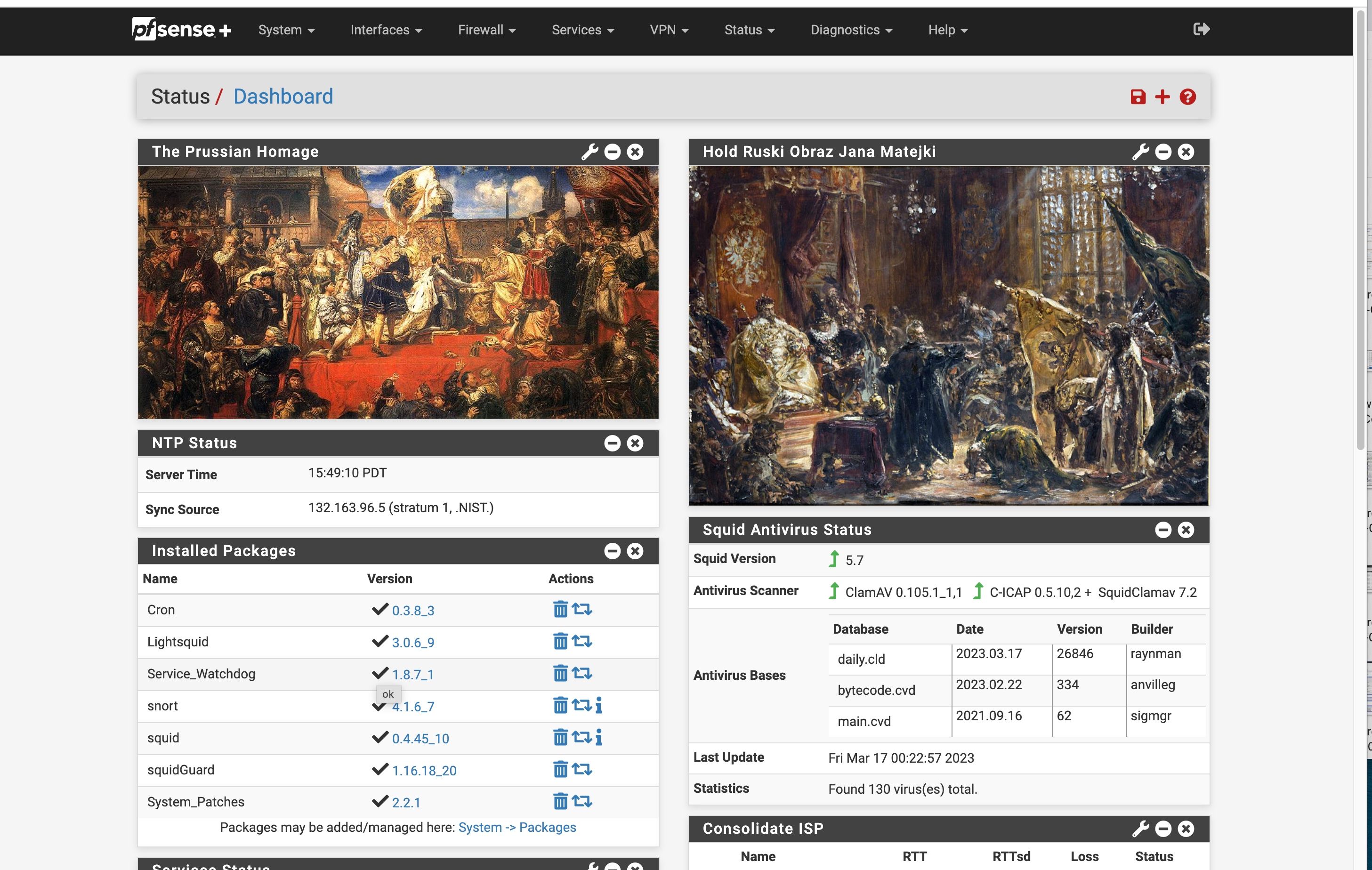Reinstall the squid package
1372x870 pixels.
582,737
